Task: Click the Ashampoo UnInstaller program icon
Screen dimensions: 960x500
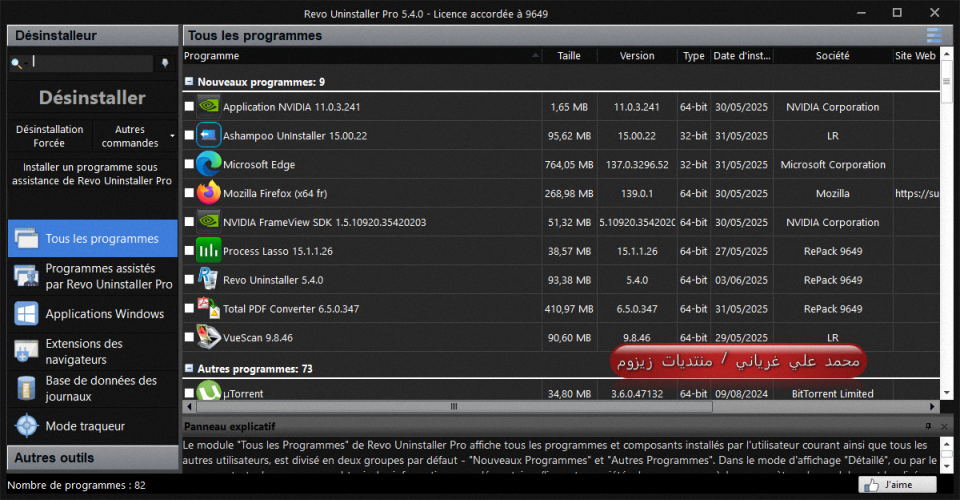Action: 209,135
